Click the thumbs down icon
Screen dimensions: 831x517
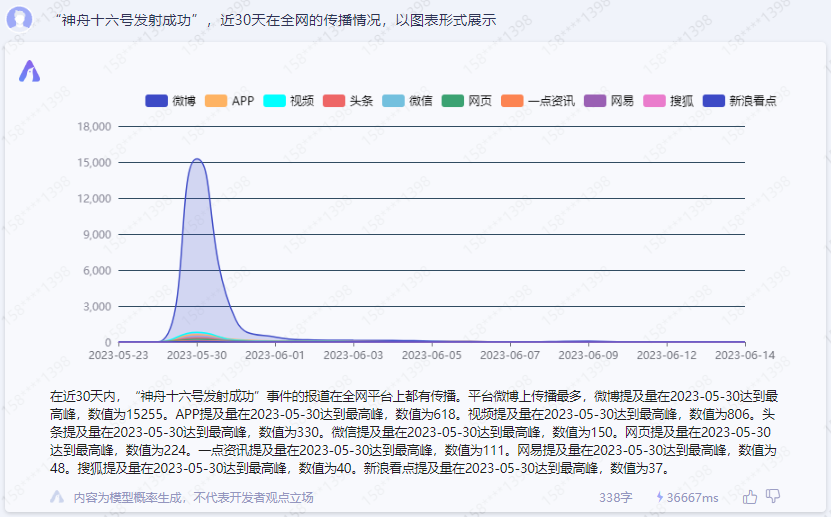click(x=773, y=496)
